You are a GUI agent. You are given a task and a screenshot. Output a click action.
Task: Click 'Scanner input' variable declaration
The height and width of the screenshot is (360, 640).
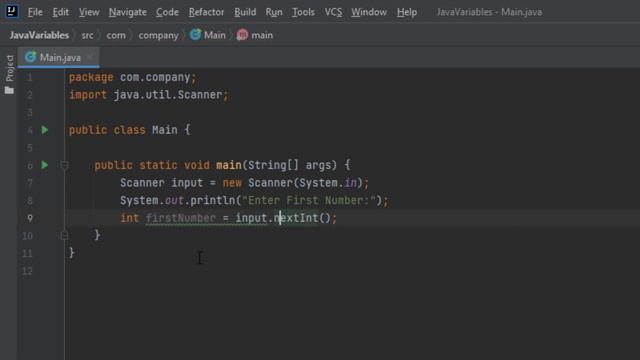(162, 183)
